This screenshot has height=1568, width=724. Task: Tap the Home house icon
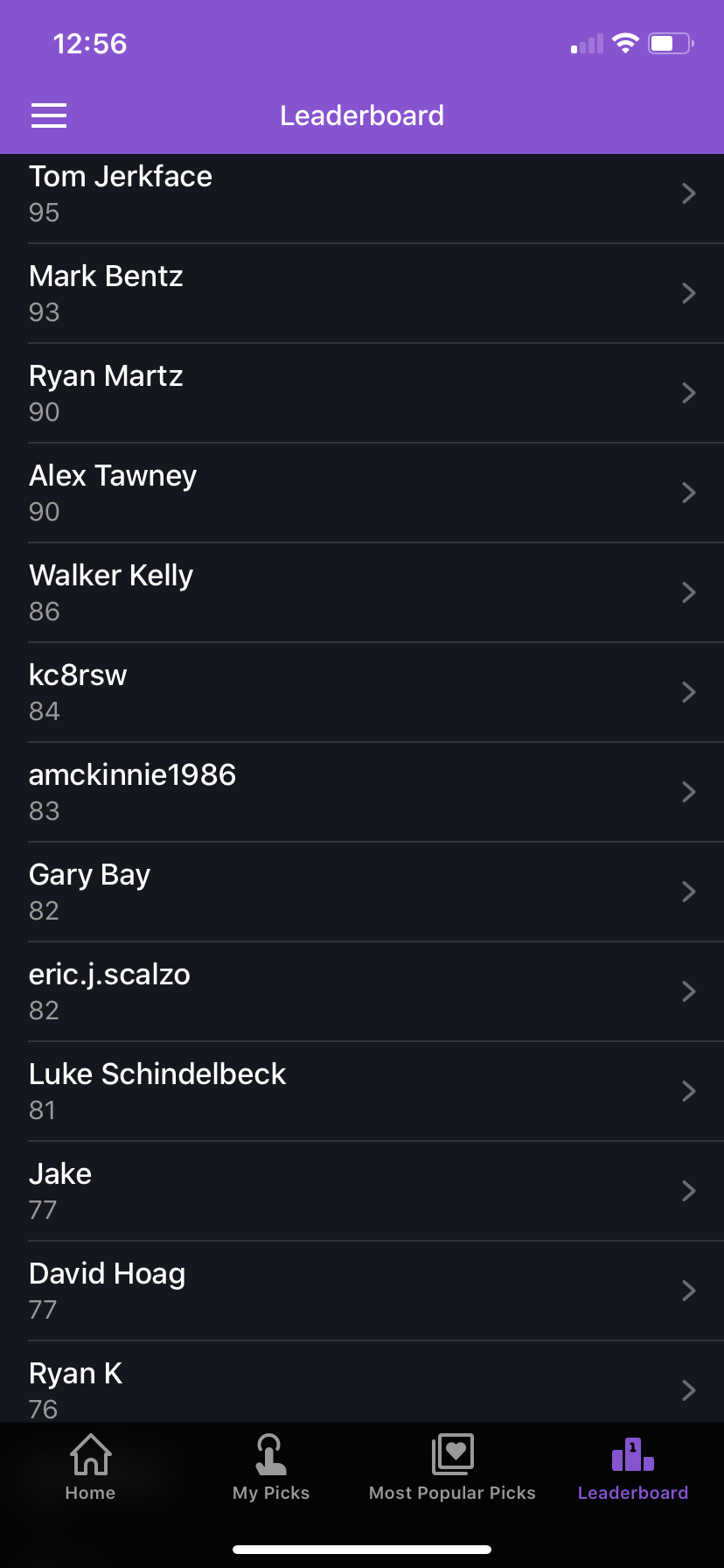coord(90,1454)
